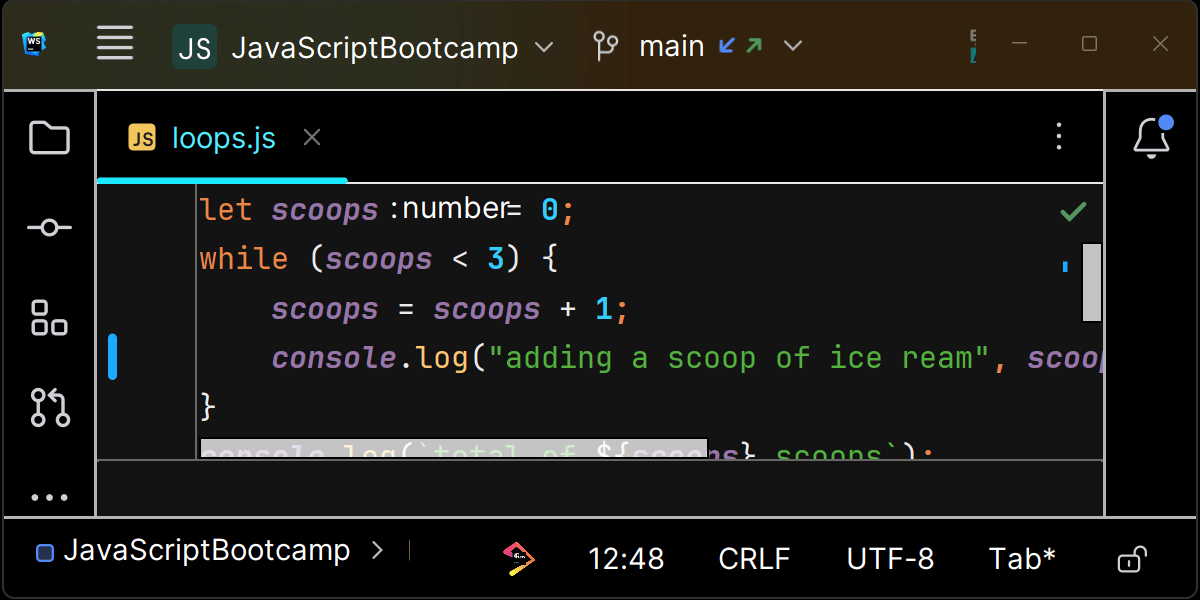Minimize the WebStorm window
The height and width of the screenshot is (600, 1200).
click(1020, 44)
